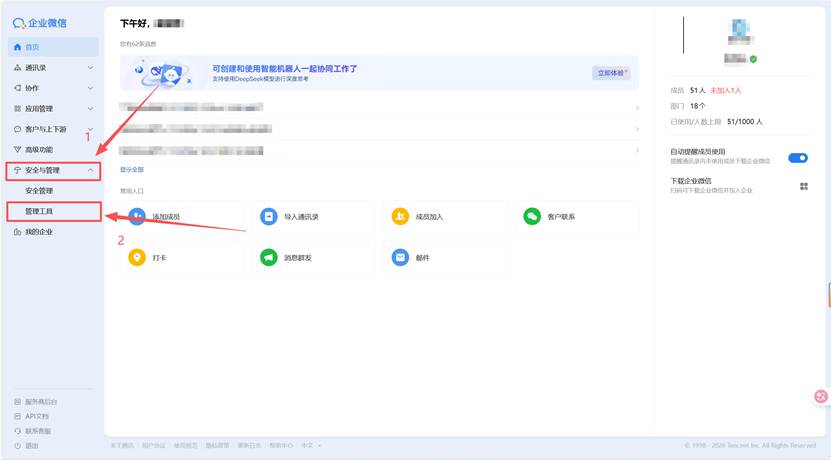Click the 客户联系 customer contact icon

(x=530, y=217)
